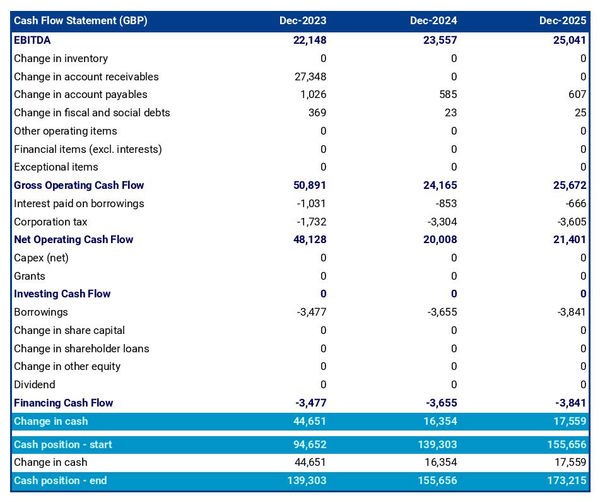The image size is (600, 502).
Task: Select the Cash Flow Statement (GBP) title
Action: point(79,21)
